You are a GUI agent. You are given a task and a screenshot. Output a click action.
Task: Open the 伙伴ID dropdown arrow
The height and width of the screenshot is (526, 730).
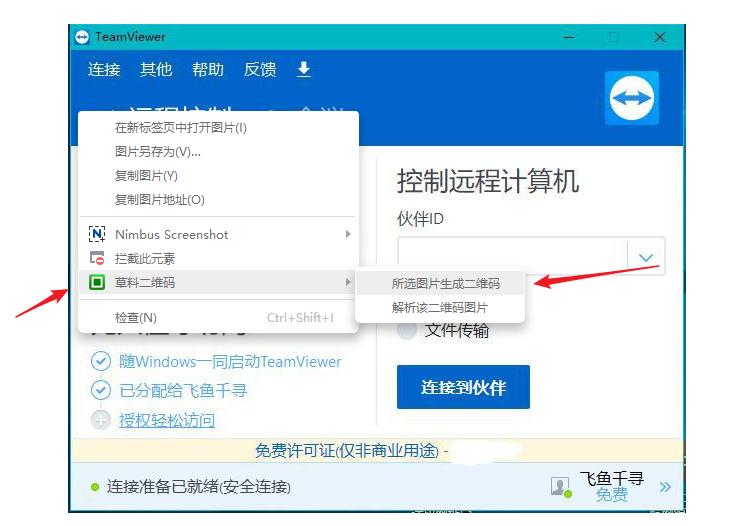pos(646,257)
